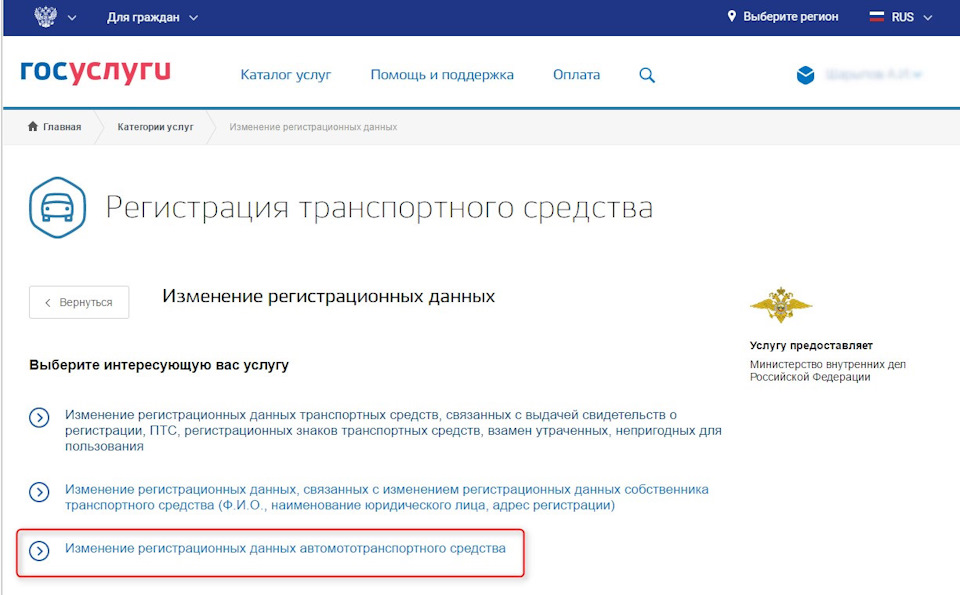Open «Изменение регистрационных данных автомототранспортного средства» link
Image resolution: width=960 pixels, height=595 pixels.
(285, 548)
